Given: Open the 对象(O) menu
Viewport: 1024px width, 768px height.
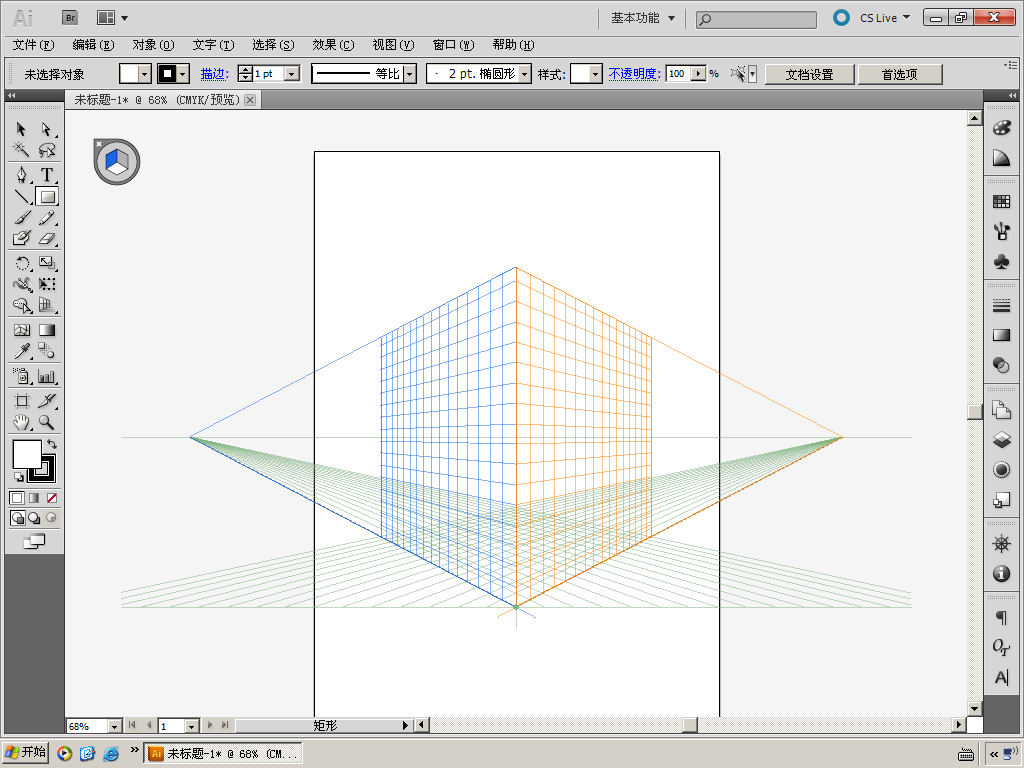Looking at the screenshot, I should click(153, 45).
